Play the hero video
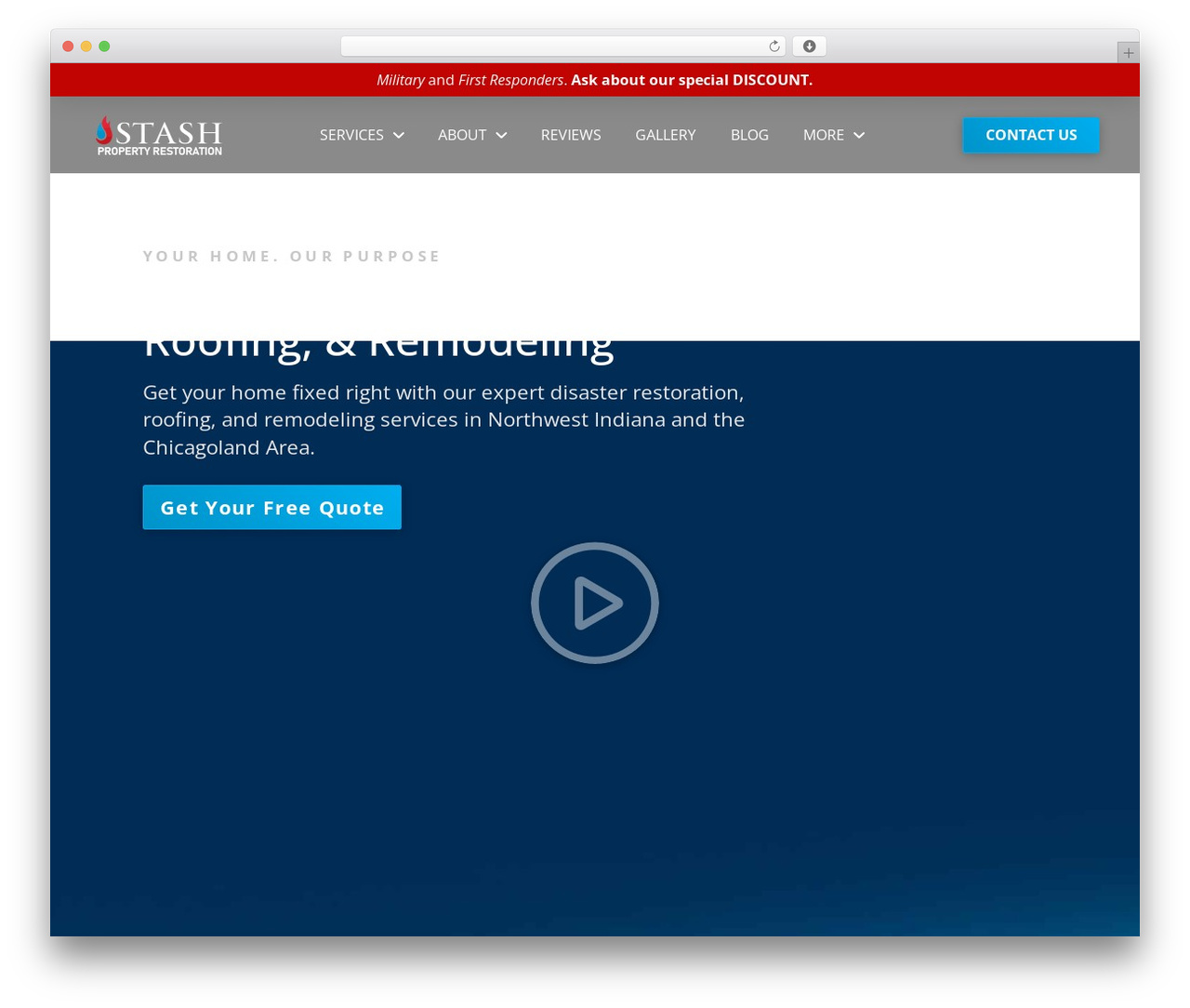The image size is (1190, 1008). point(595,603)
